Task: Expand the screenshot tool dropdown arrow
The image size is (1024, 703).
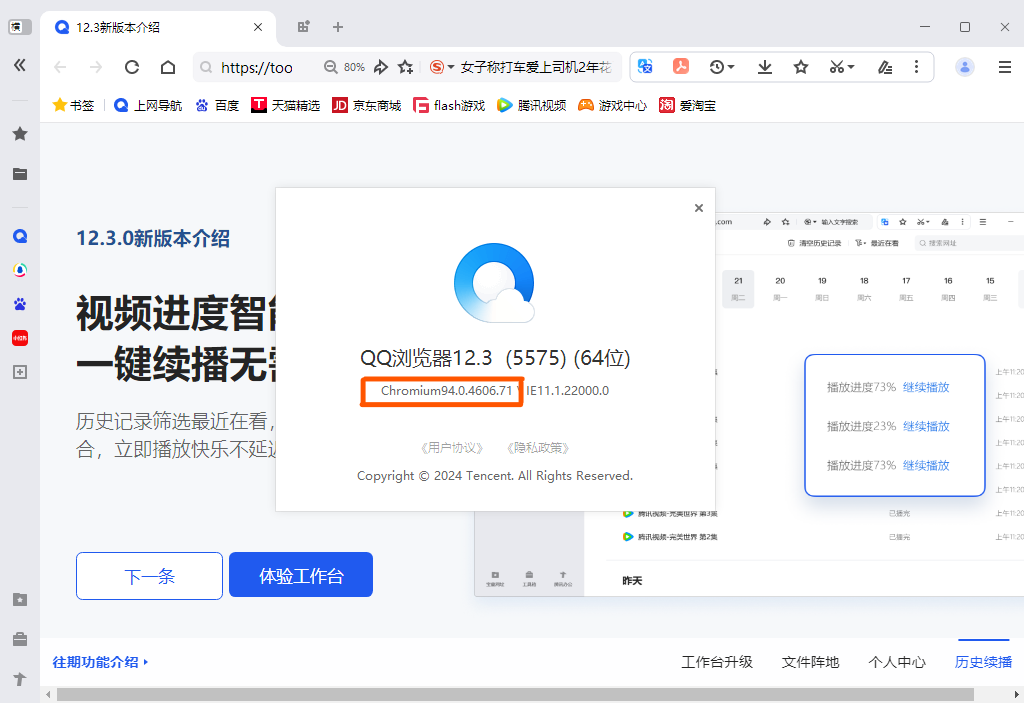Action: [851, 66]
